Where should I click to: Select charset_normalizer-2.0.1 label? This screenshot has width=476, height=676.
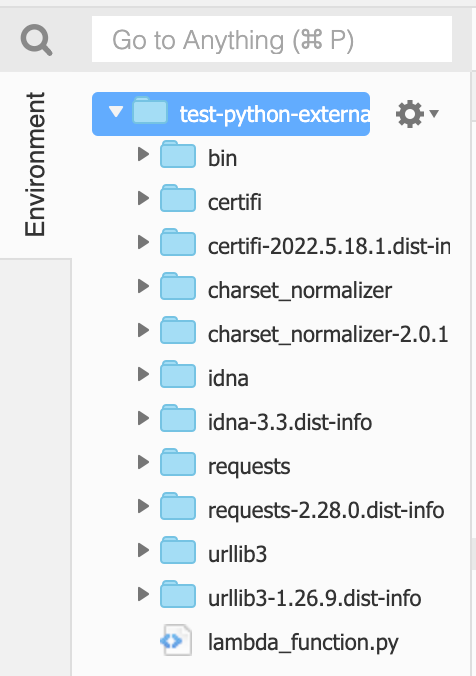329,335
